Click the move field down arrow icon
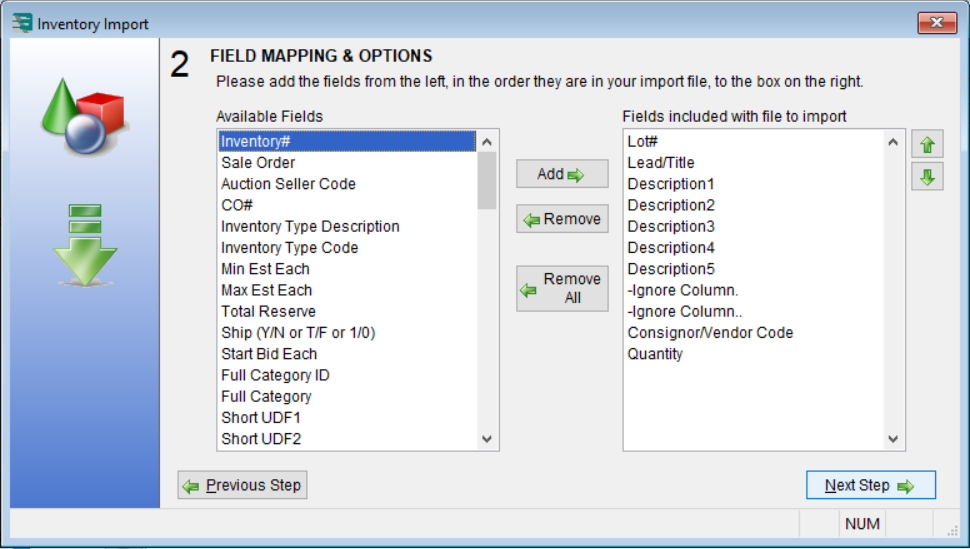Viewport: 970px width, 549px height. pos(927,177)
